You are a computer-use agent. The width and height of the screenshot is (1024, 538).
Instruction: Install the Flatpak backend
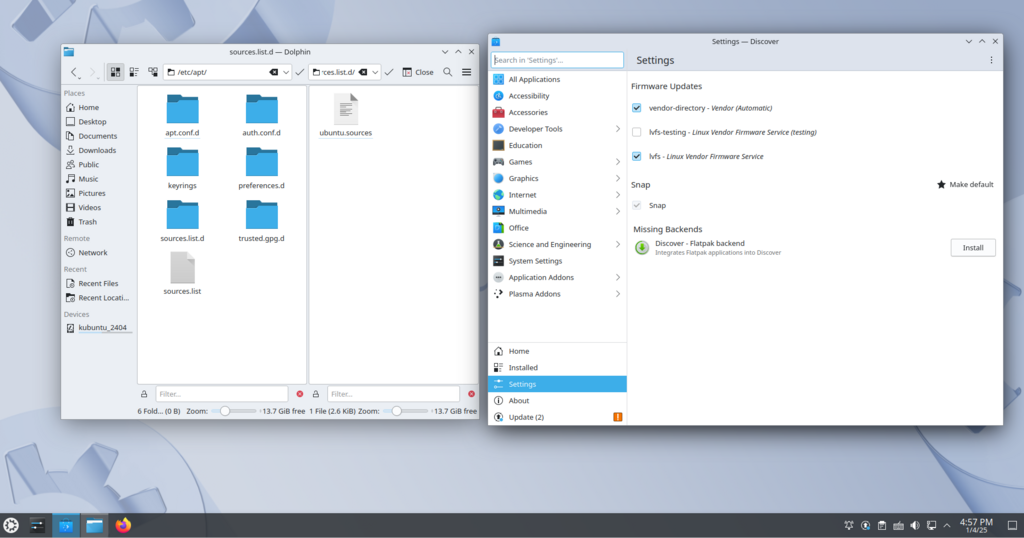[x=973, y=247]
